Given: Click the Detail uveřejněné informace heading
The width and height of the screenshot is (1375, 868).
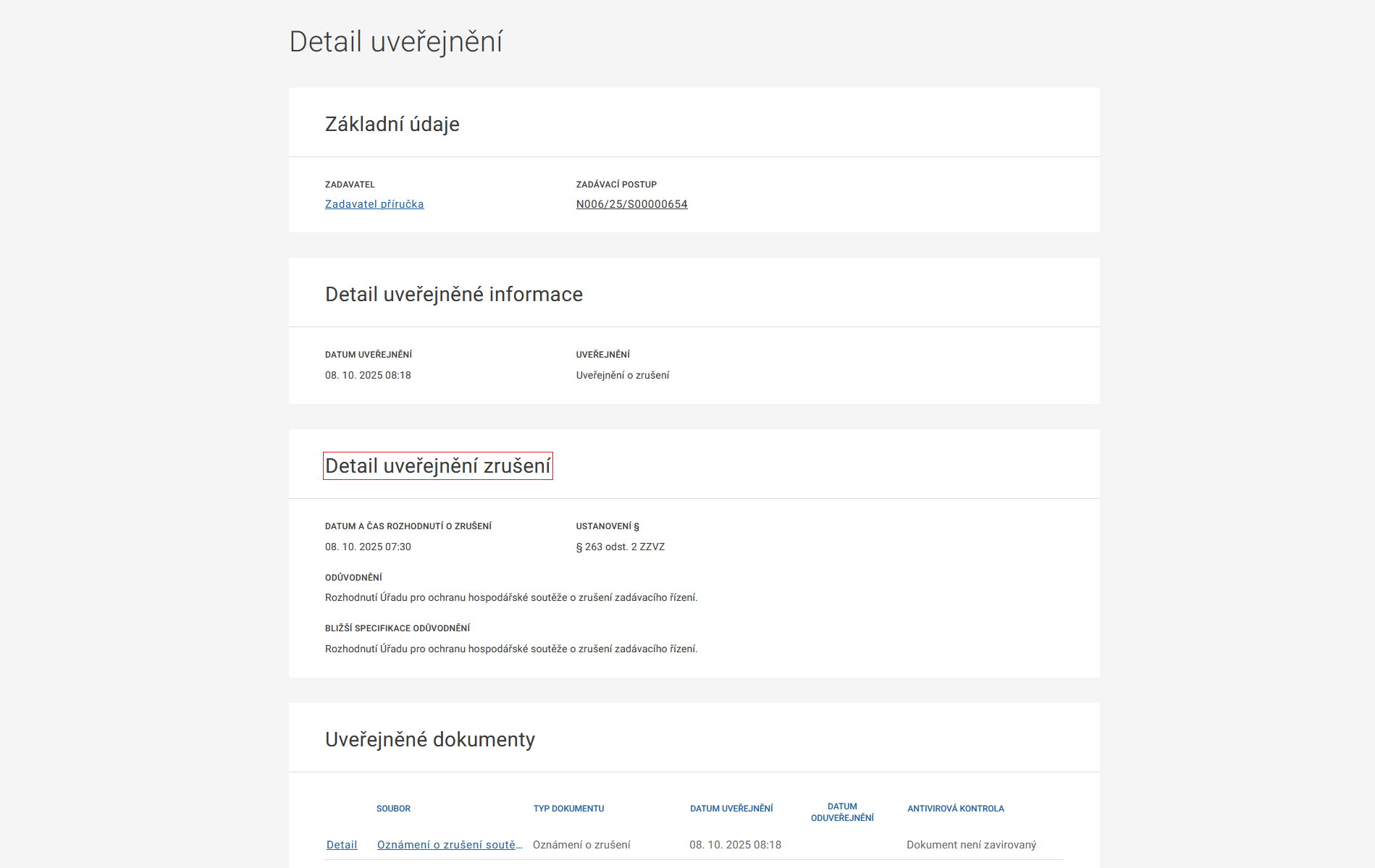Looking at the screenshot, I should [453, 295].
